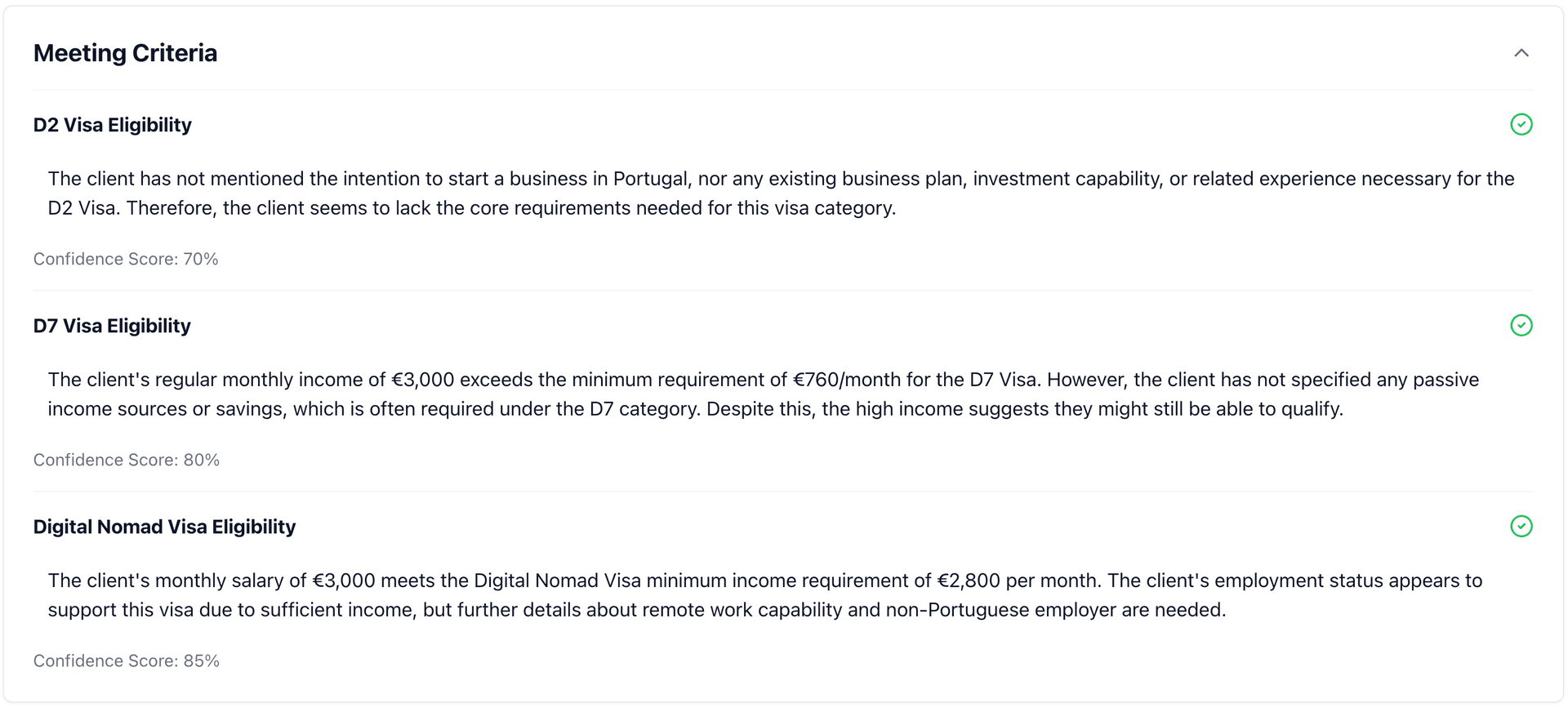The height and width of the screenshot is (707, 1568).
Task: Open the D2 Visa Eligibility title
Action: 113,125
